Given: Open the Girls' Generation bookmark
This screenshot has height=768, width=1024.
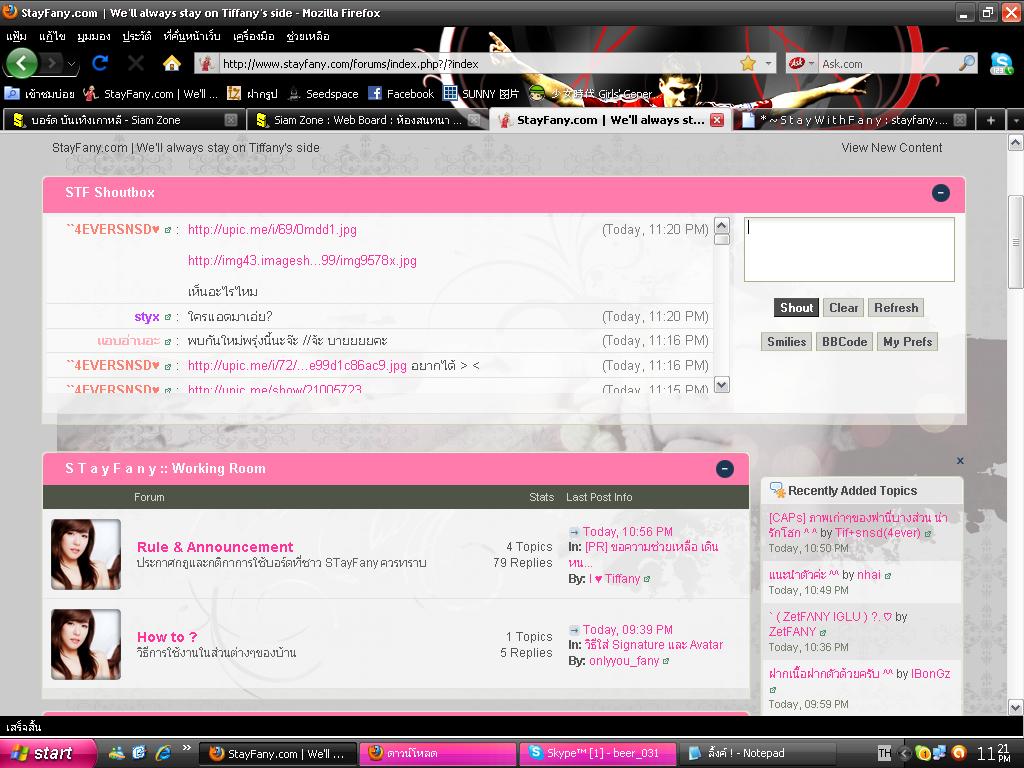Looking at the screenshot, I should point(590,94).
